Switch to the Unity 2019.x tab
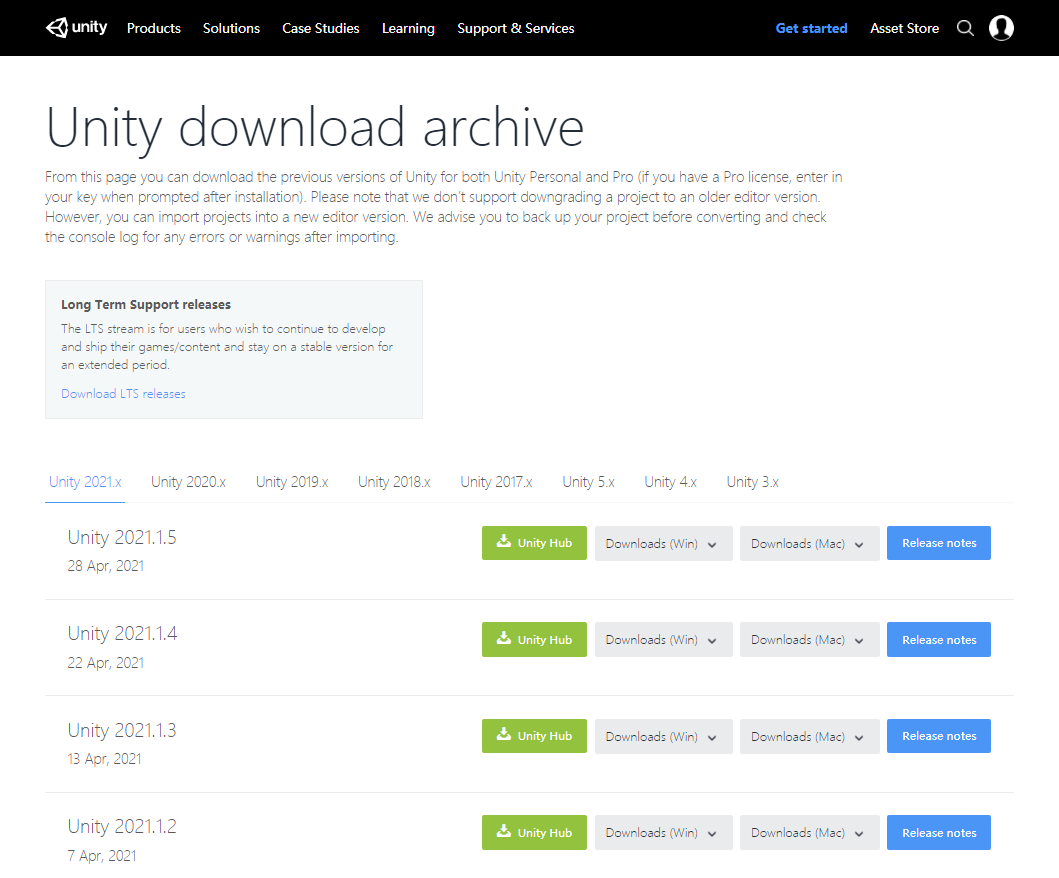The image size is (1059, 878). point(291,481)
